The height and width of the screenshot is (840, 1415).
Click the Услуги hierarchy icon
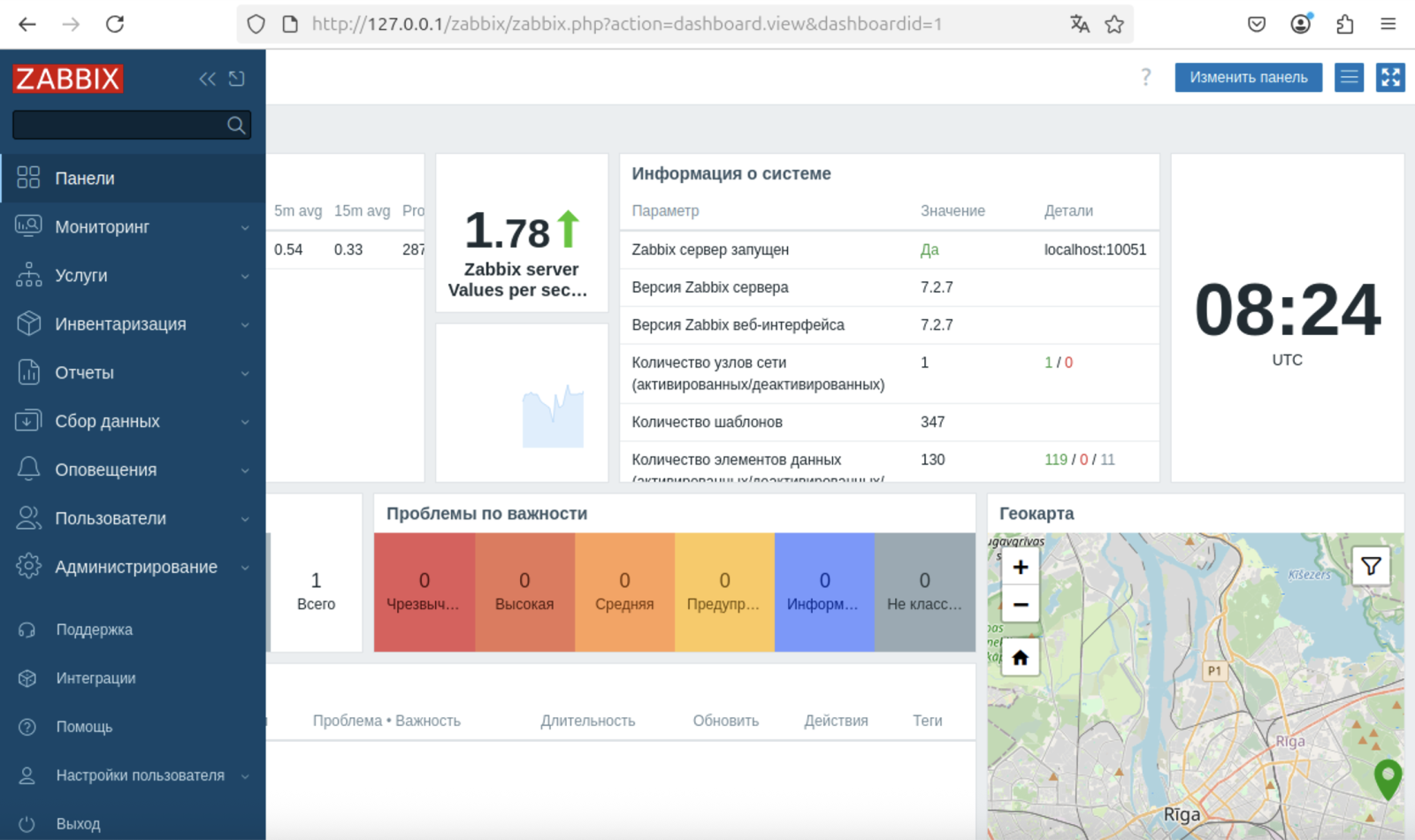(x=28, y=275)
